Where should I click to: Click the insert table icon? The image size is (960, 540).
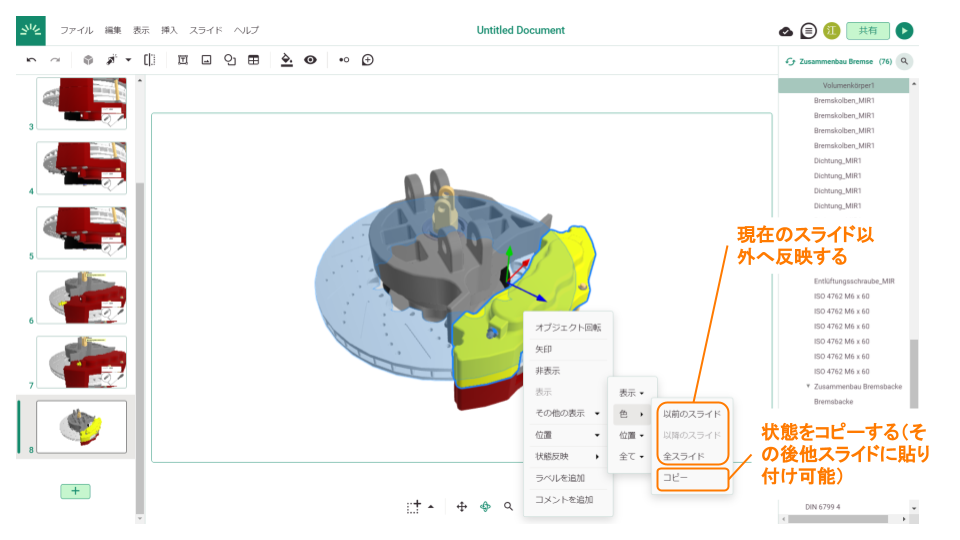[x=254, y=60]
